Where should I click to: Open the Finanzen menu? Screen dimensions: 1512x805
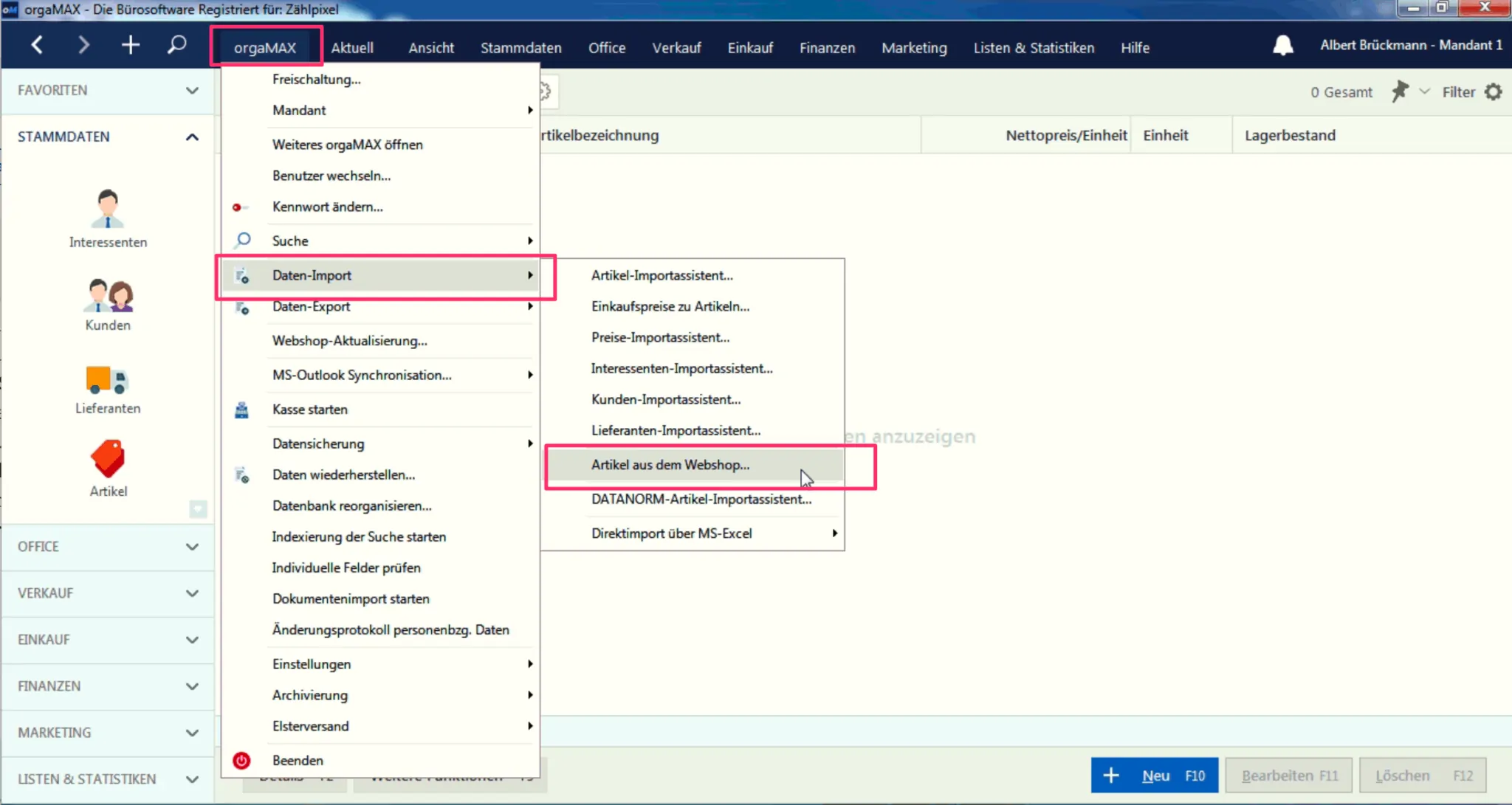(827, 47)
